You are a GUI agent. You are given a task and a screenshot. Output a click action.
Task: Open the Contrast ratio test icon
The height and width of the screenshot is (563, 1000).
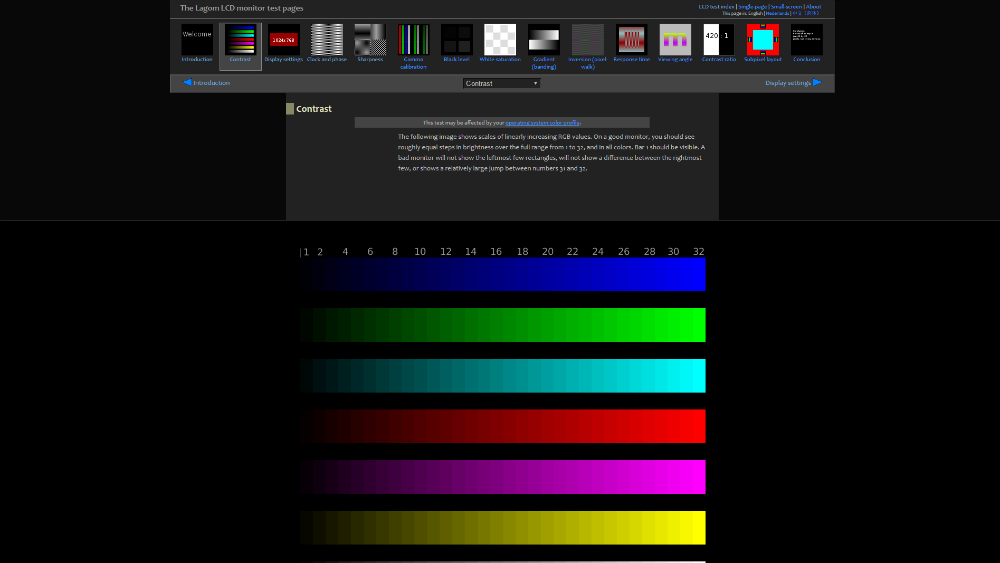[718, 40]
